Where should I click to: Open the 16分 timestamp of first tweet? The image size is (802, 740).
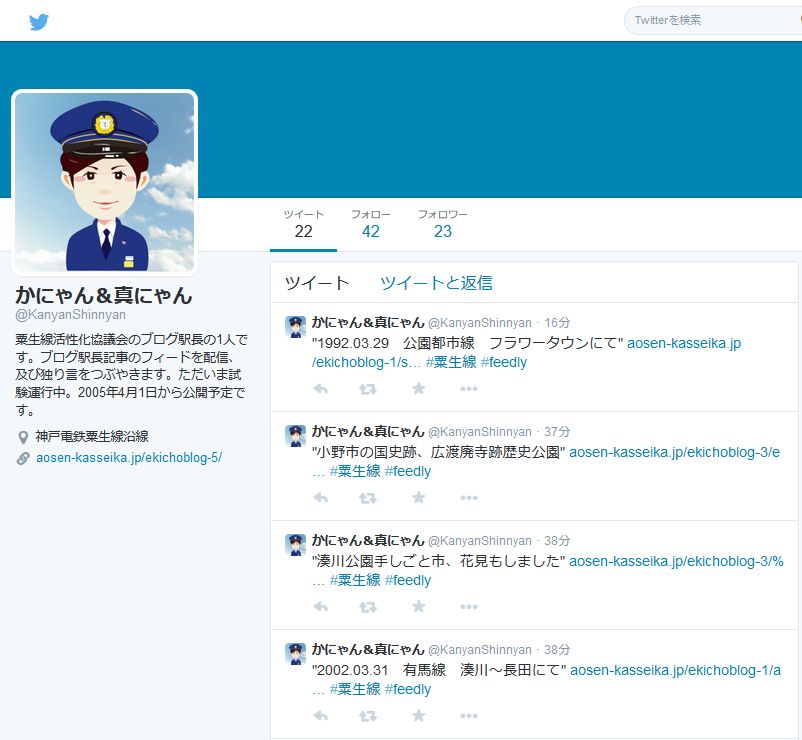[557, 323]
